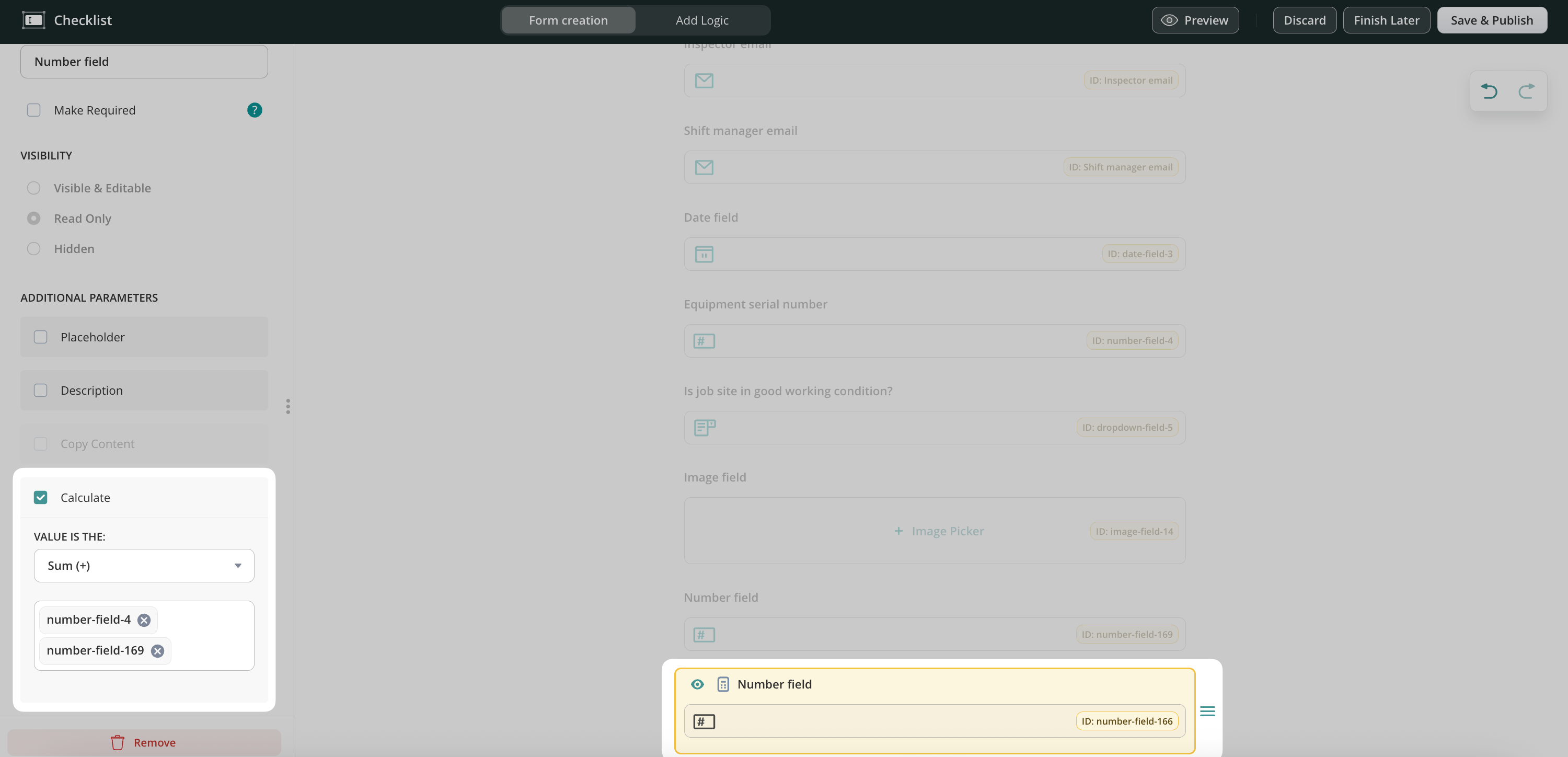
Task: Enable the Make Required checkbox
Action: (33, 110)
